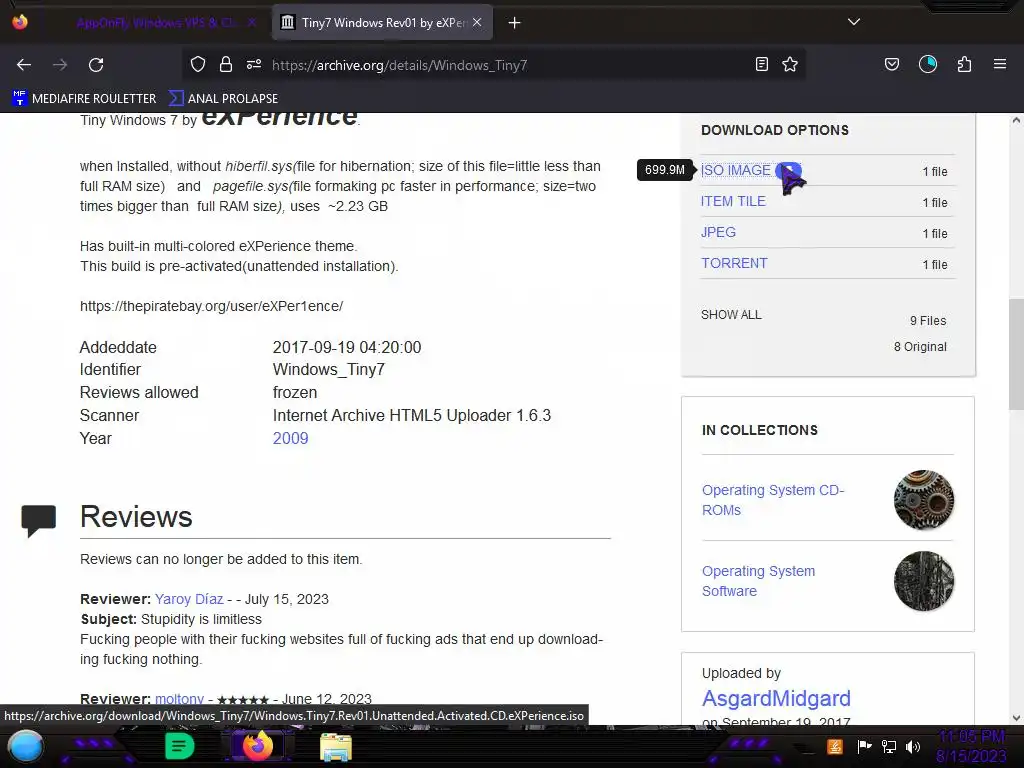Image resolution: width=1024 pixels, height=768 pixels.
Task: Click SHOW ALL download files
Action: [731, 315]
